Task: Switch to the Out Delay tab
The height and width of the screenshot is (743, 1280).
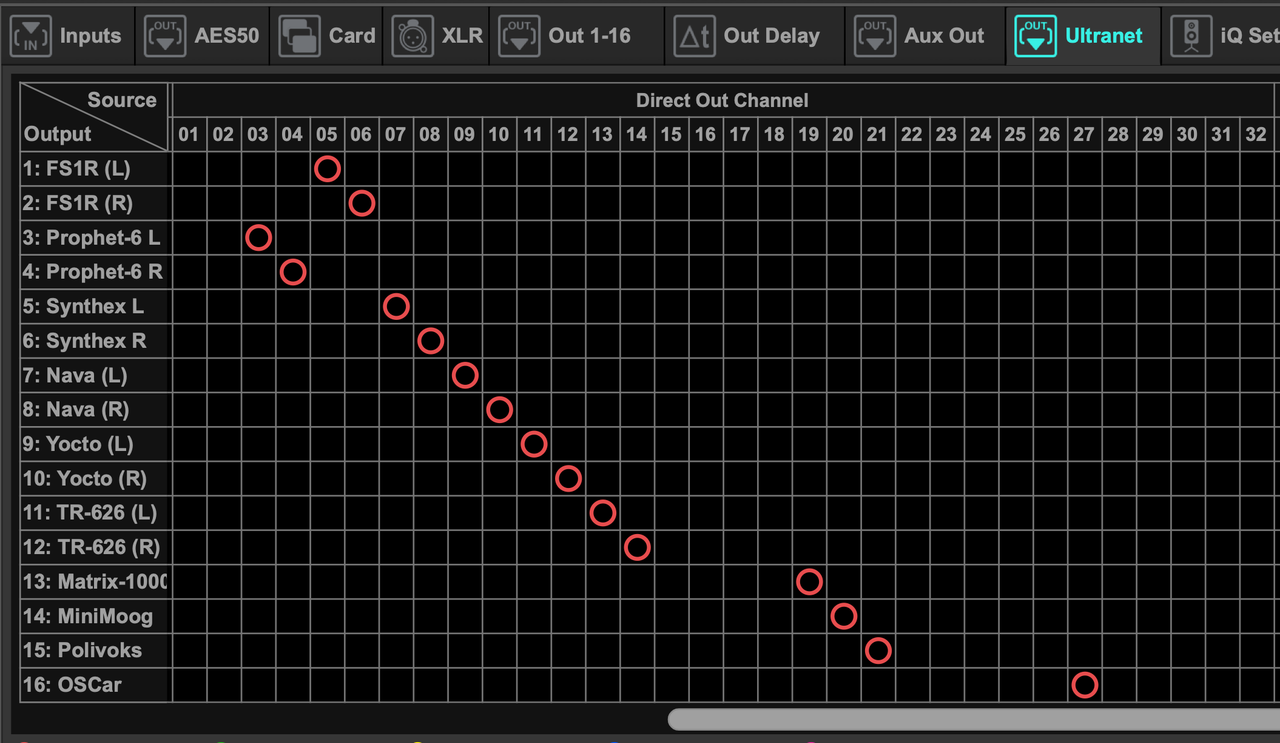Action: [755, 36]
